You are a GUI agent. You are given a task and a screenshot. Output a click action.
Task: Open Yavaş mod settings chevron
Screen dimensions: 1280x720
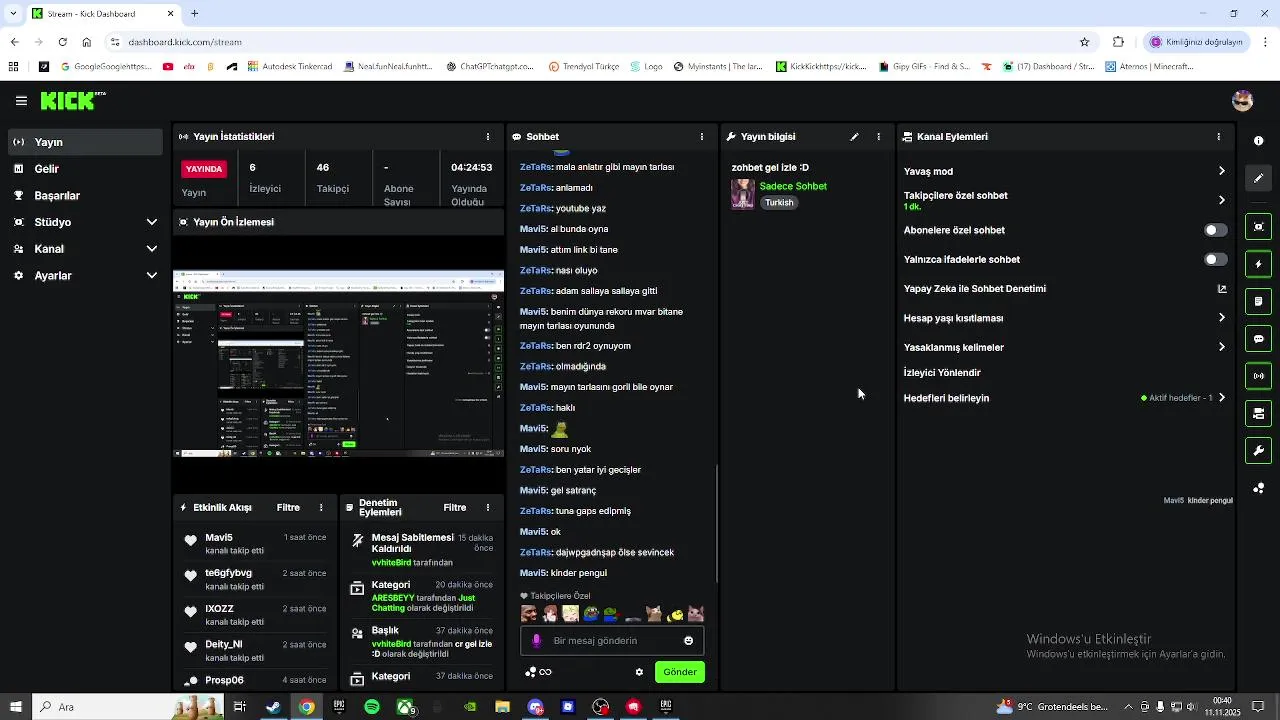(x=1221, y=171)
